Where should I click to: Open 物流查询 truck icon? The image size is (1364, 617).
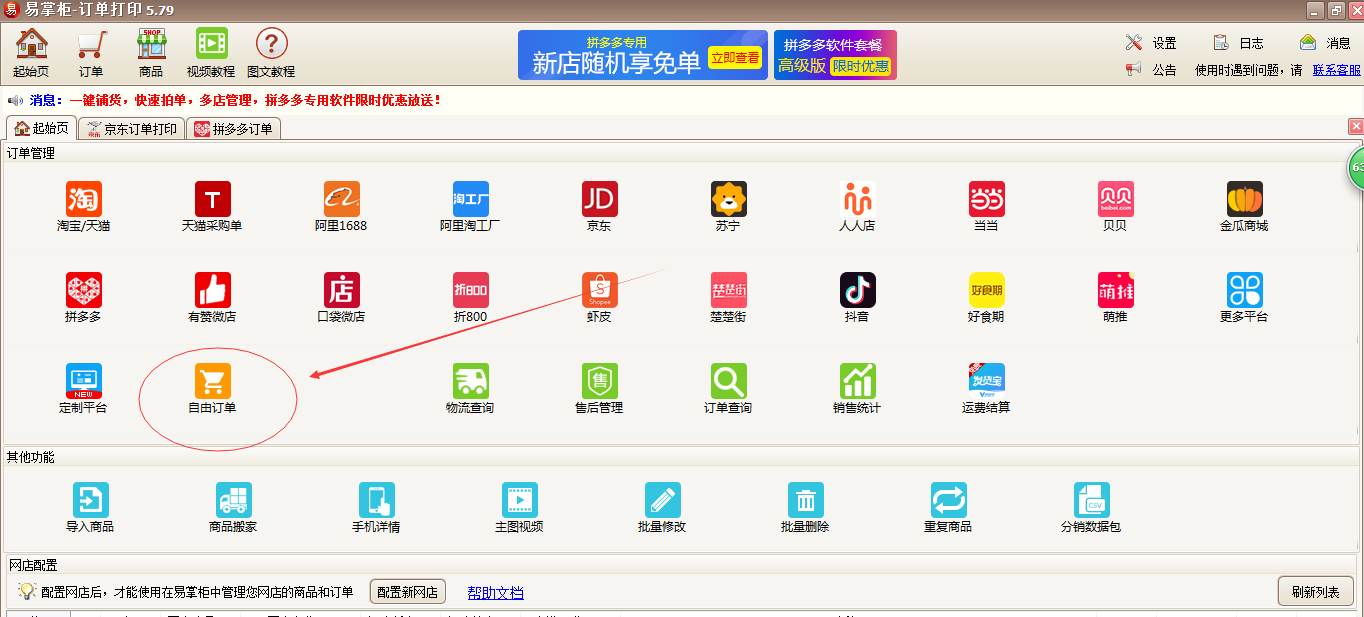pos(471,381)
